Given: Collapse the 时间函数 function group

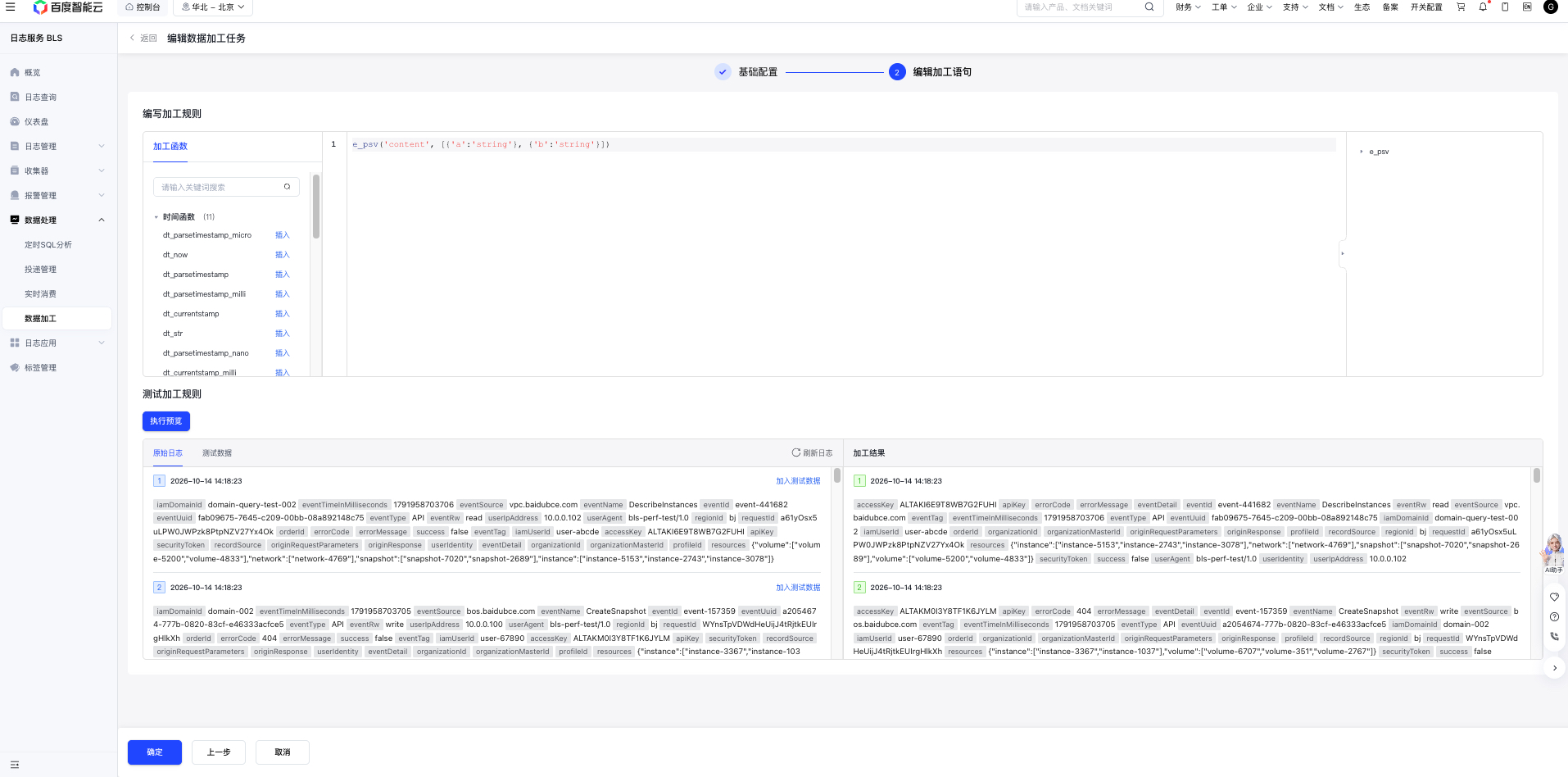Looking at the screenshot, I should pos(156,217).
